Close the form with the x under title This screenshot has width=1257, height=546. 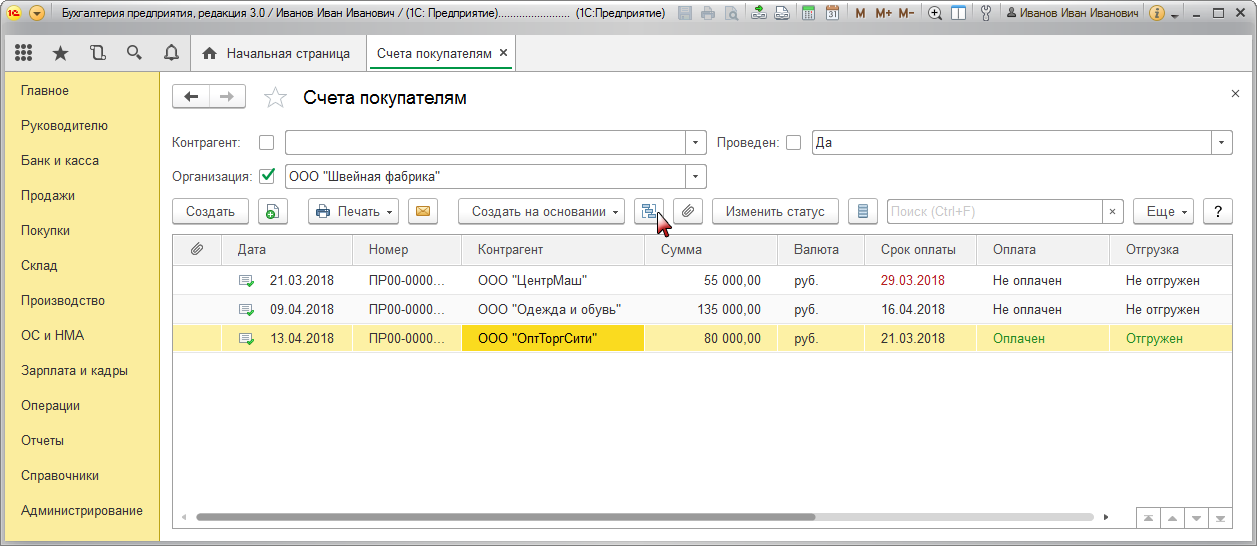tap(1235, 93)
